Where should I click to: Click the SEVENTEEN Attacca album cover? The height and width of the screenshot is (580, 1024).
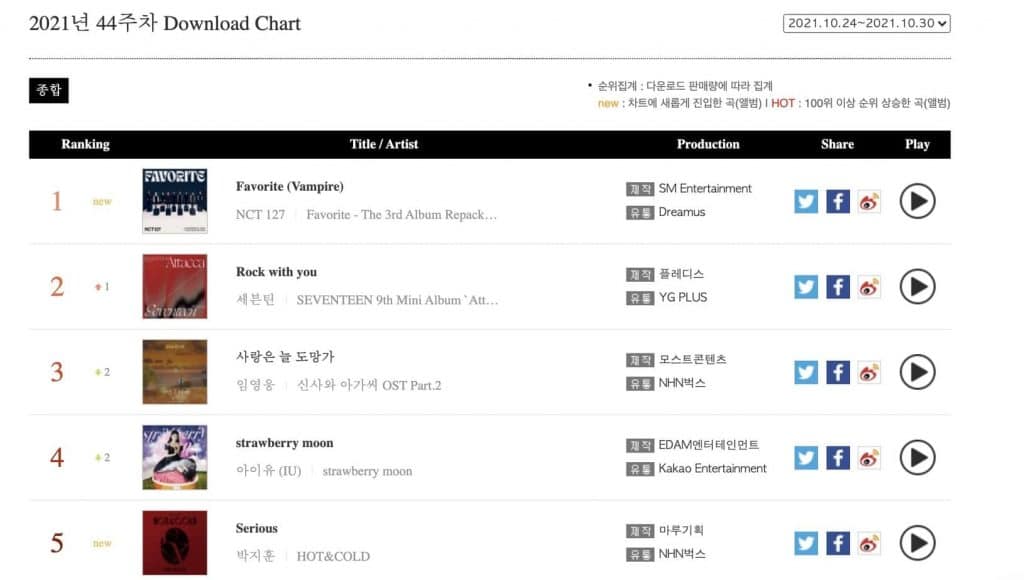(x=175, y=287)
